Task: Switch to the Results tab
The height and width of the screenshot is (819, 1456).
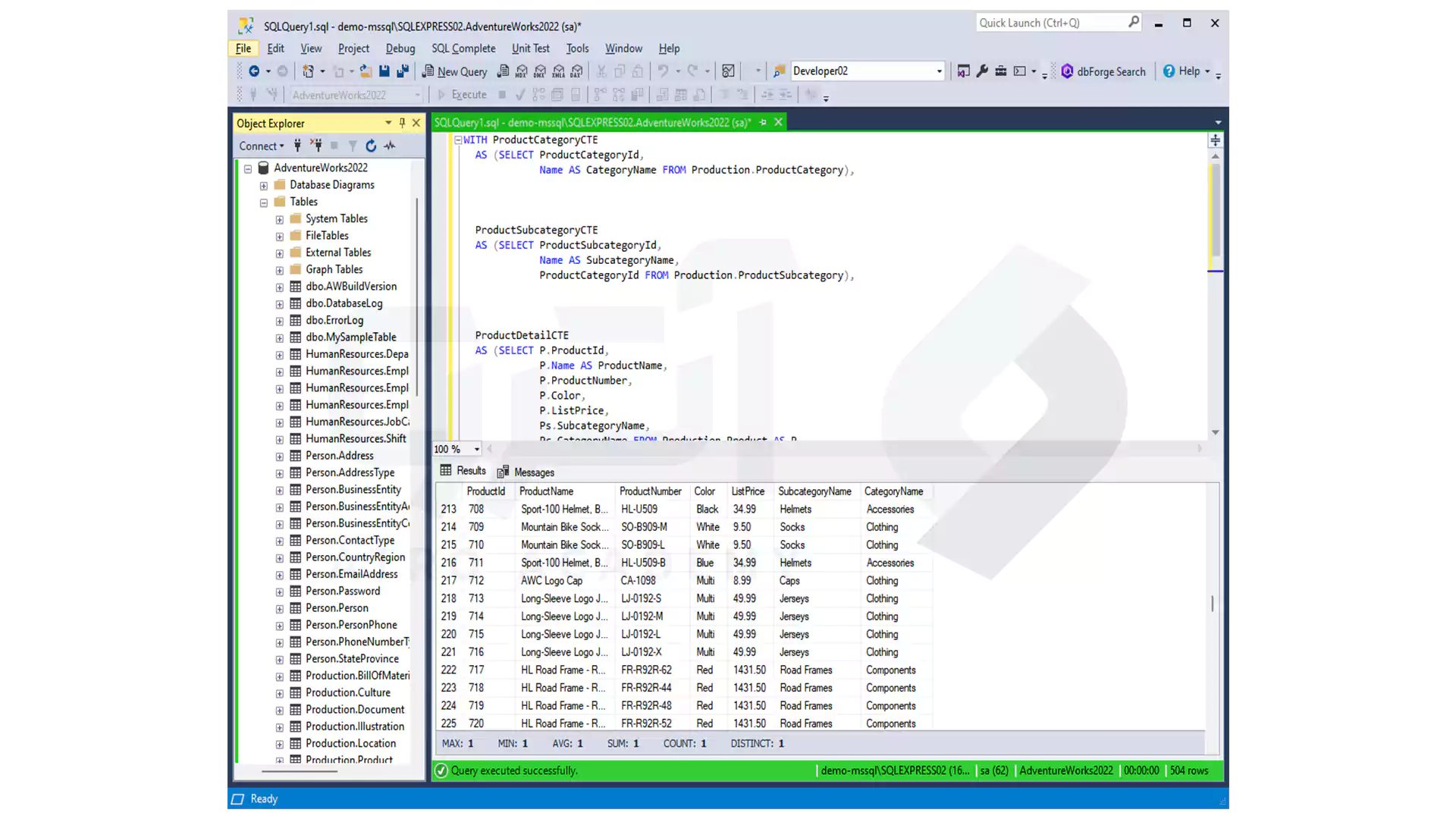Action: 463,471
